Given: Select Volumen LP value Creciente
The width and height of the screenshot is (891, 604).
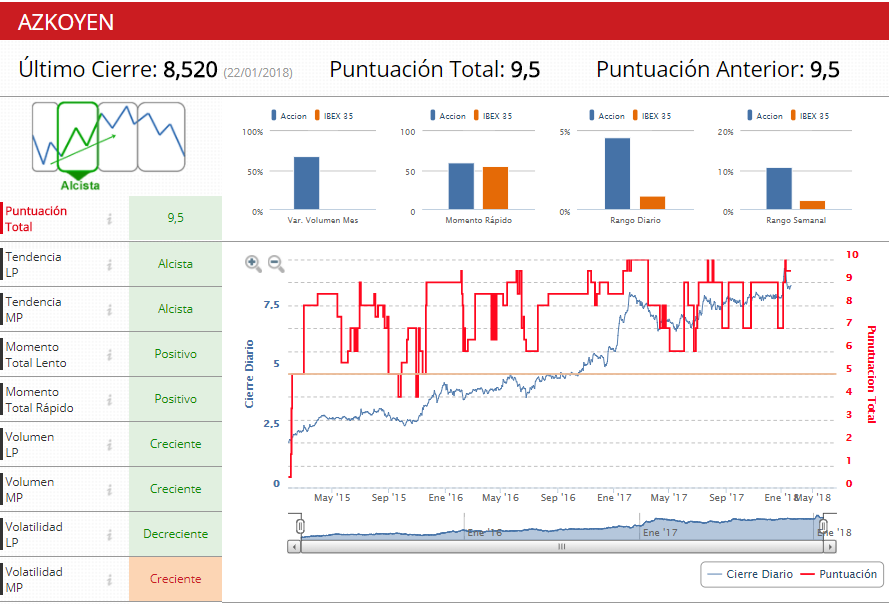Looking at the screenshot, I should tap(176, 444).
